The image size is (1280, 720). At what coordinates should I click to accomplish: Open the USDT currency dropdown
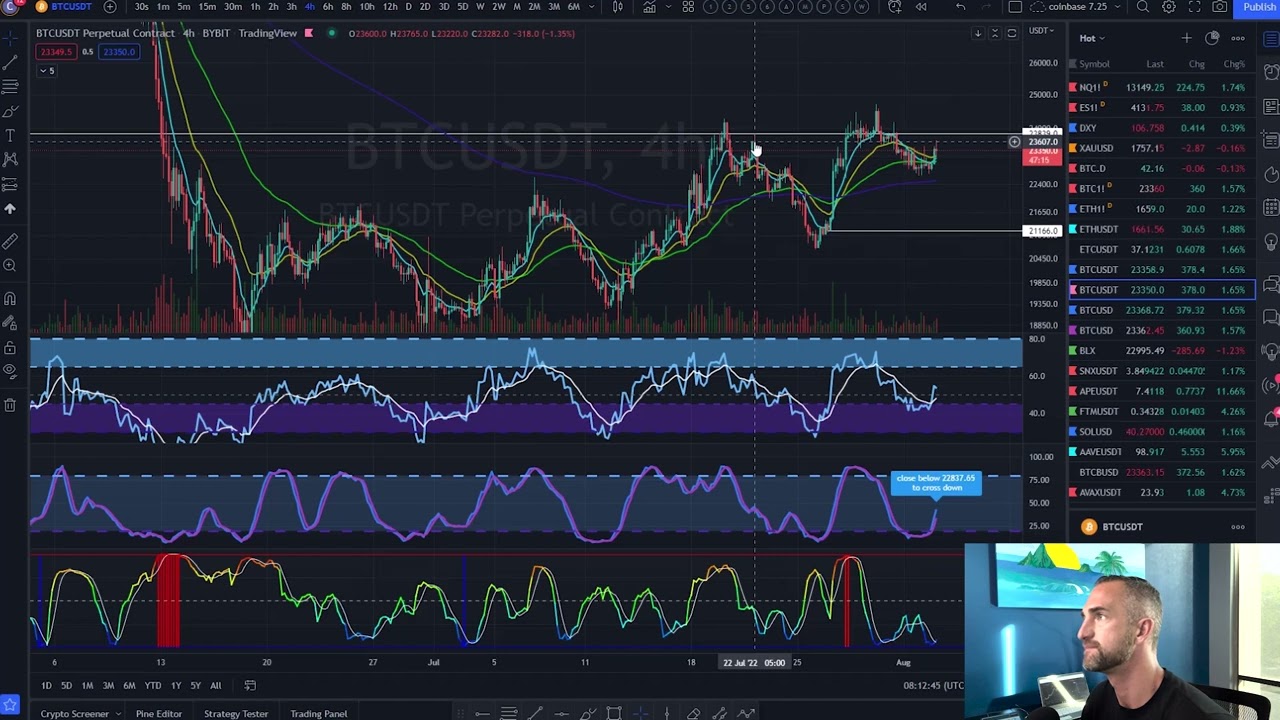[x=1041, y=31]
